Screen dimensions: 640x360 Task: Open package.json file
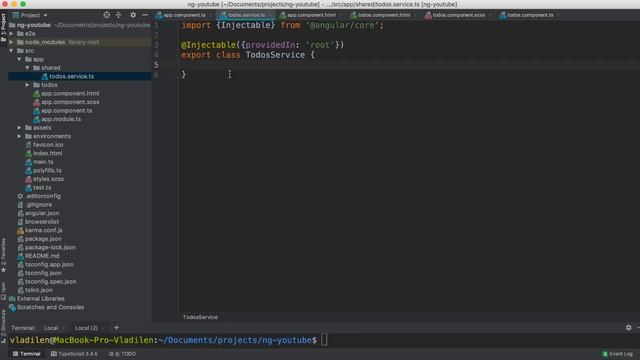click(43, 239)
